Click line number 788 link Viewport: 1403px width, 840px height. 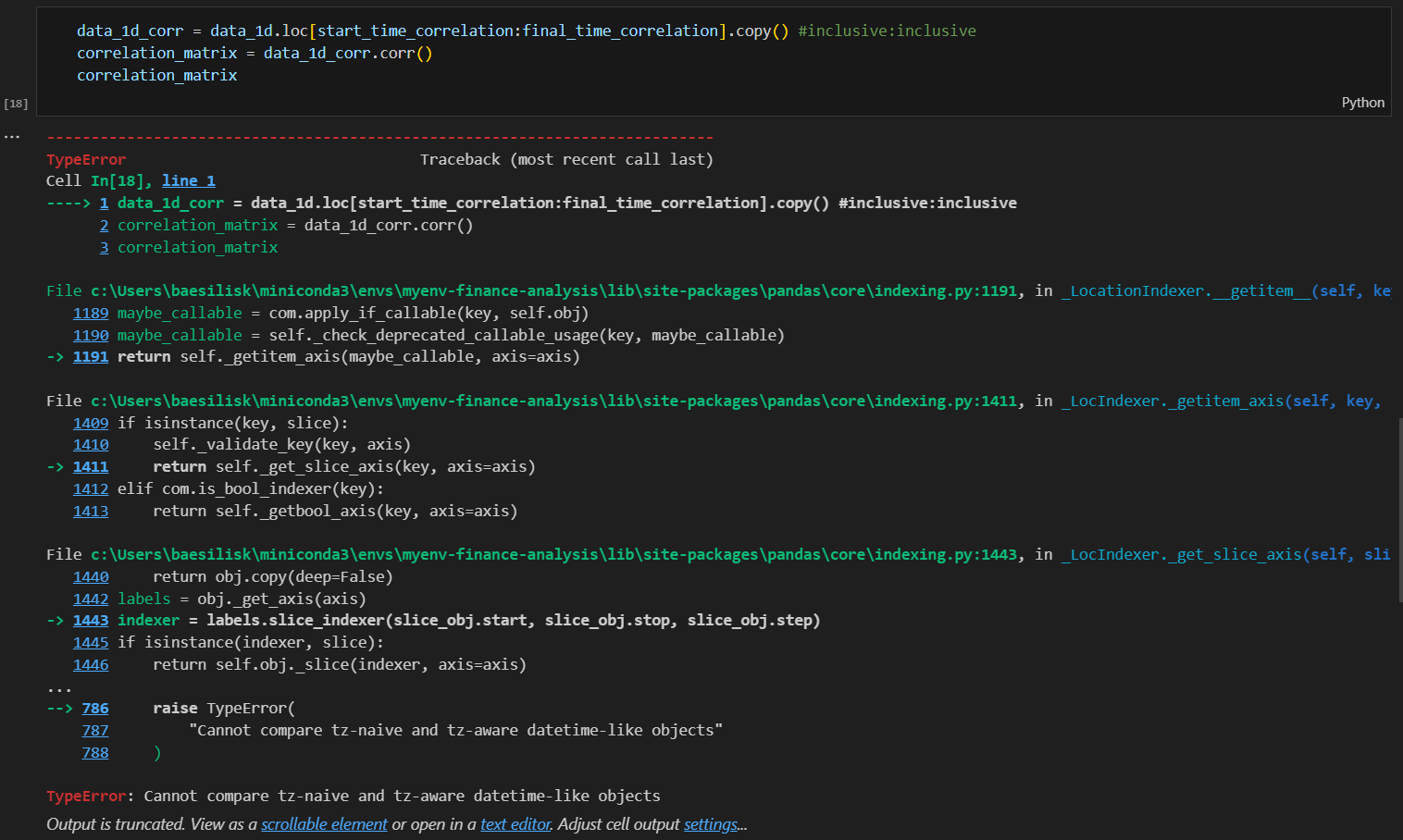pos(95,753)
